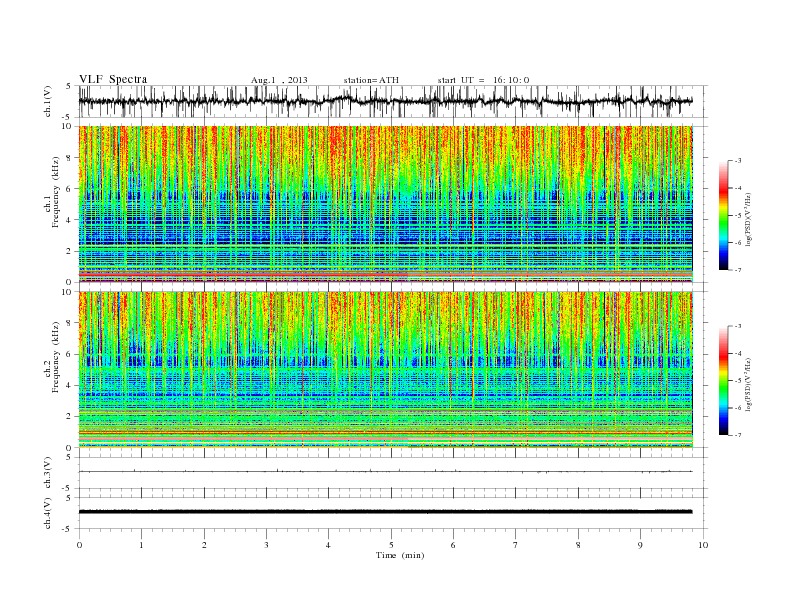Click the "2" kHz tick of ch.1 spectrogram
Screen dimensions: 792x612
pos(69,251)
